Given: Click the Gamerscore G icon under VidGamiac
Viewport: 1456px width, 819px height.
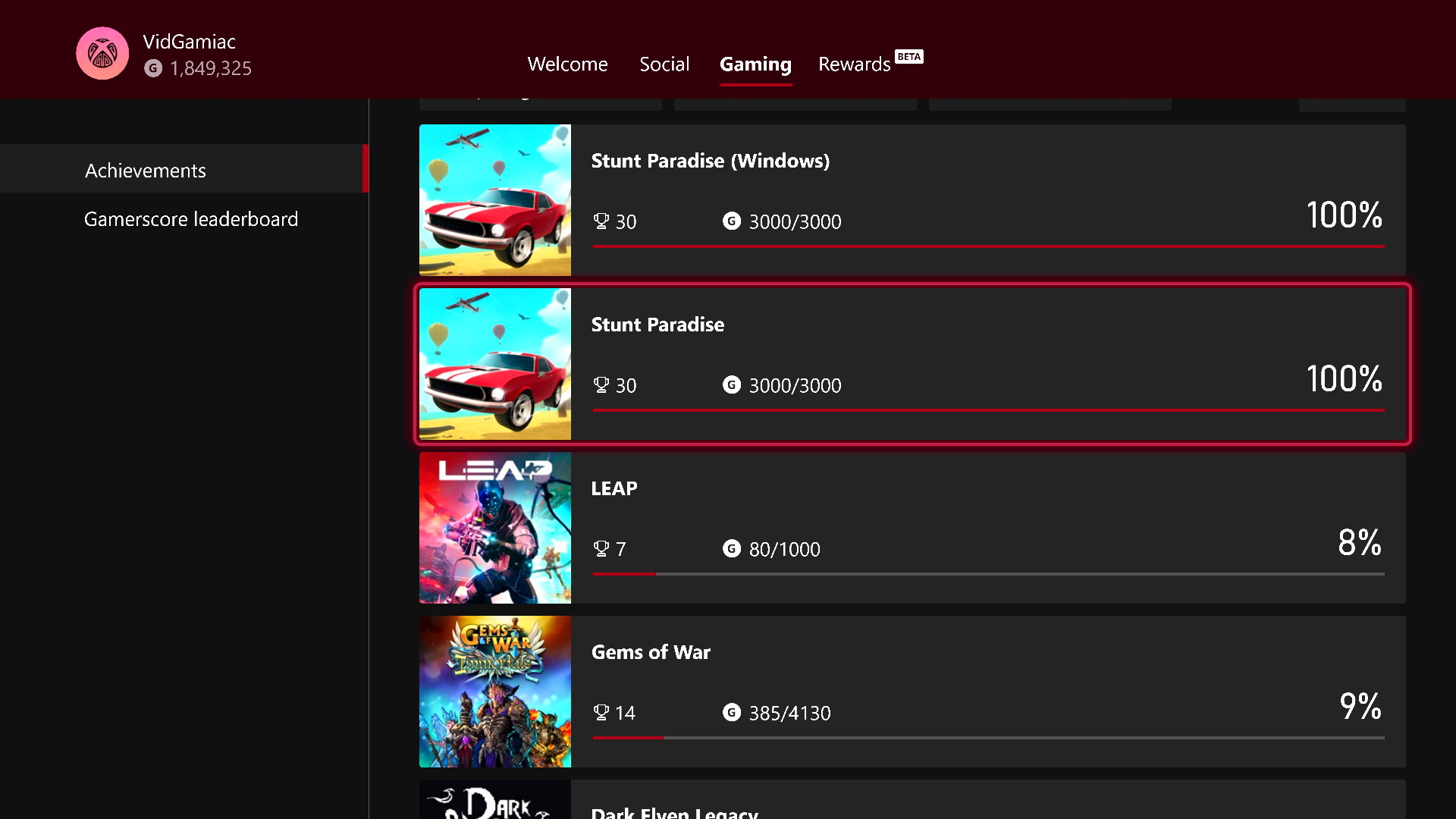Looking at the screenshot, I should pos(153,68).
